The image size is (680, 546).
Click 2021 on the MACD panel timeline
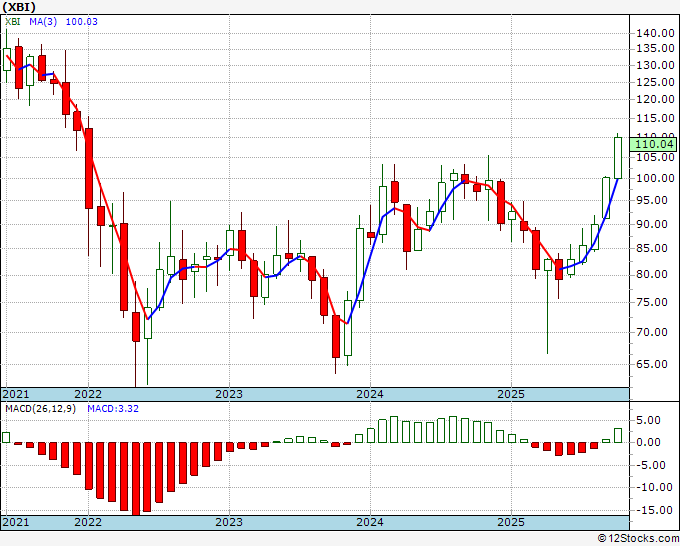tap(16, 522)
